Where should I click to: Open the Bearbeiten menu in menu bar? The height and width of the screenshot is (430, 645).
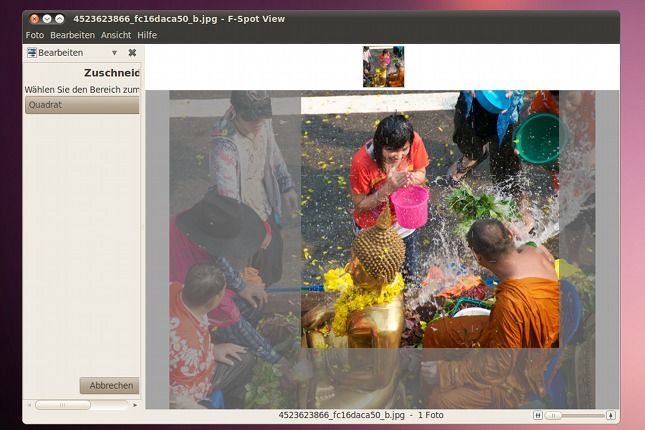coord(72,35)
